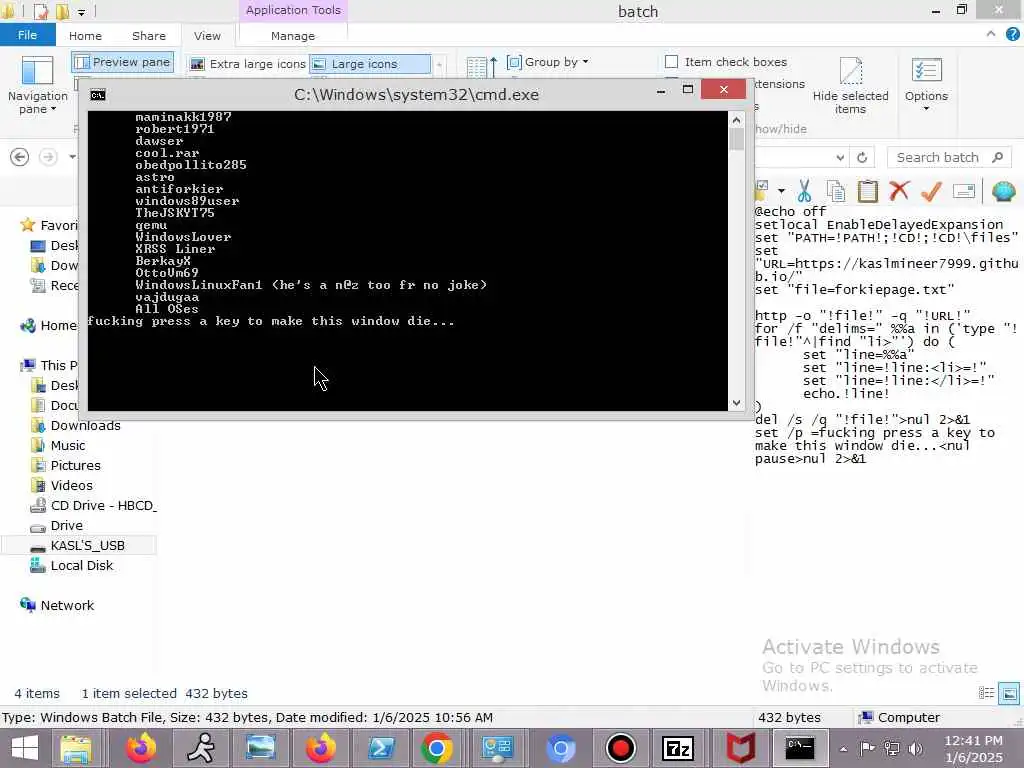Open the PowerShell taskbar icon

[x=381, y=748]
